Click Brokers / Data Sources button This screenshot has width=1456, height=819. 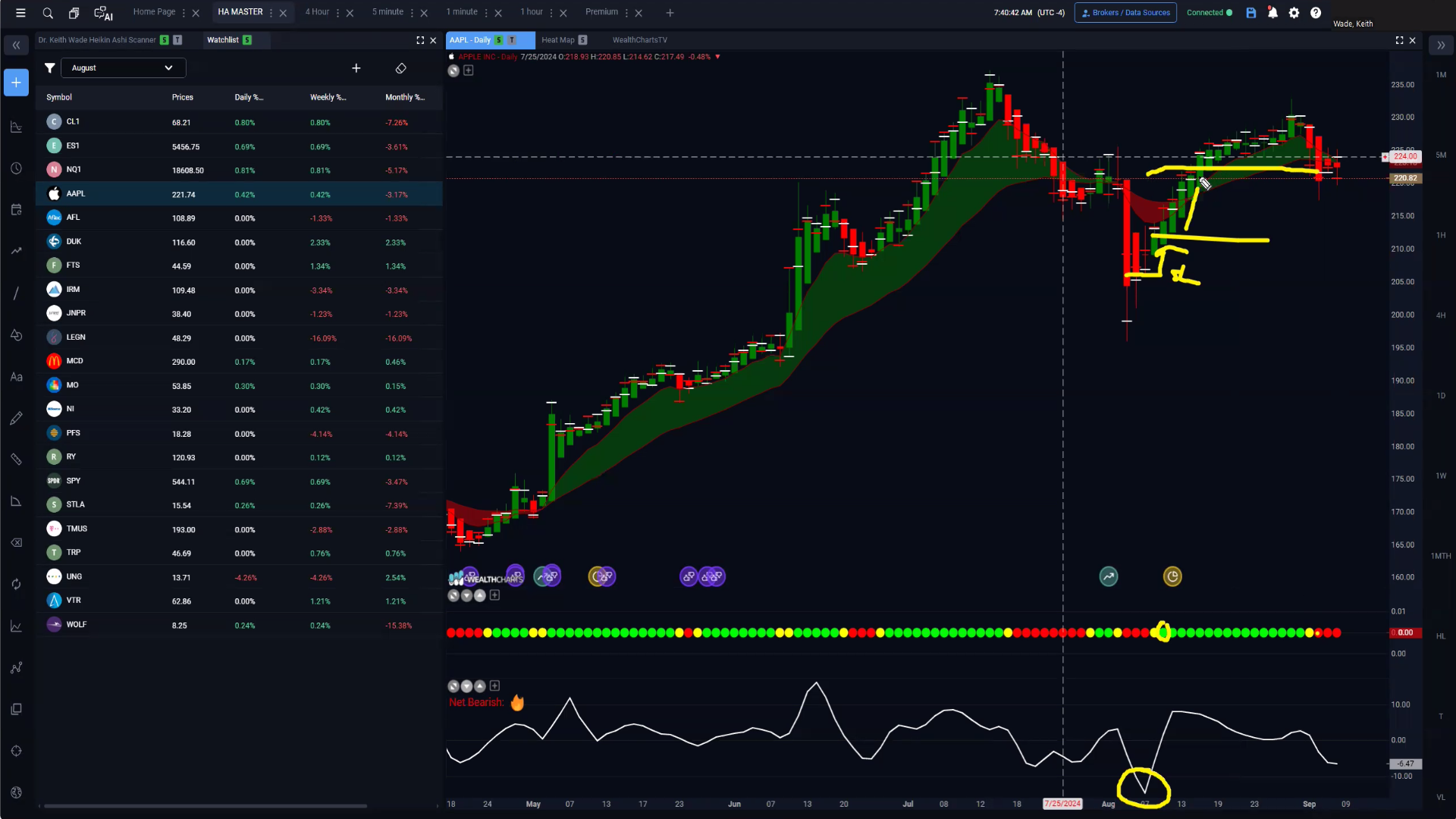[x=1125, y=13]
